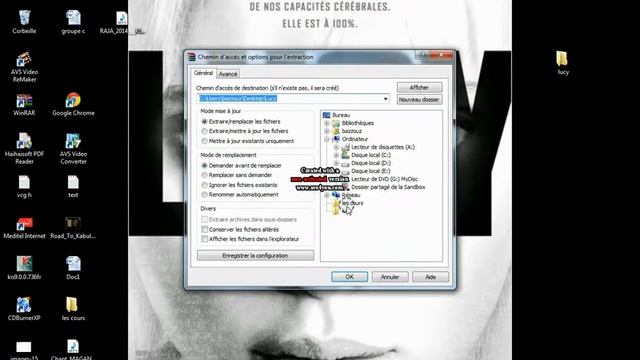This screenshot has height=360, width=640.
Task: Select les cours folder in tree
Action: point(352,203)
